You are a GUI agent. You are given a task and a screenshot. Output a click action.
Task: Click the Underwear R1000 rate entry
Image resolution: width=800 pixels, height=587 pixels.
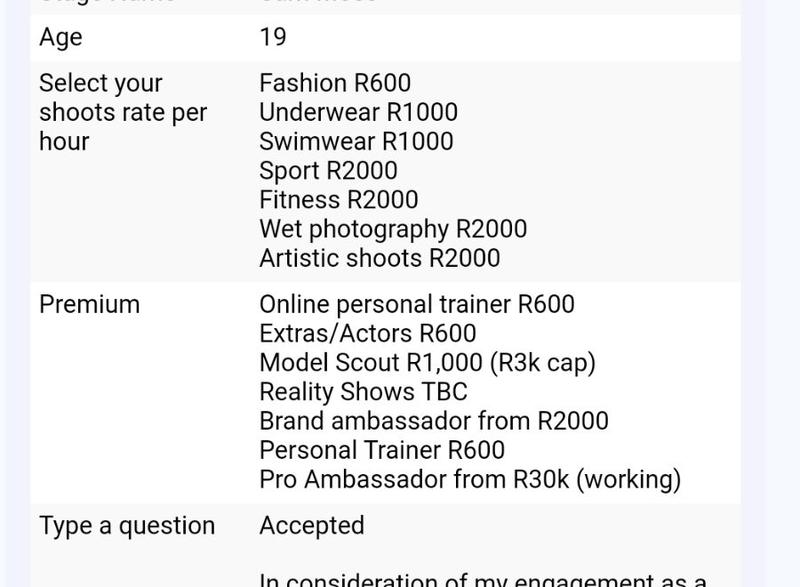pyautogui.click(x=359, y=112)
